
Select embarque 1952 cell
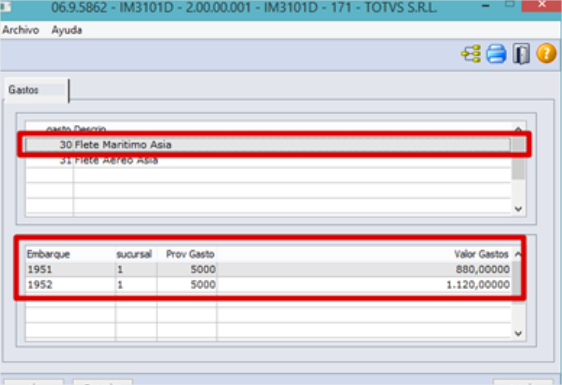point(71,285)
